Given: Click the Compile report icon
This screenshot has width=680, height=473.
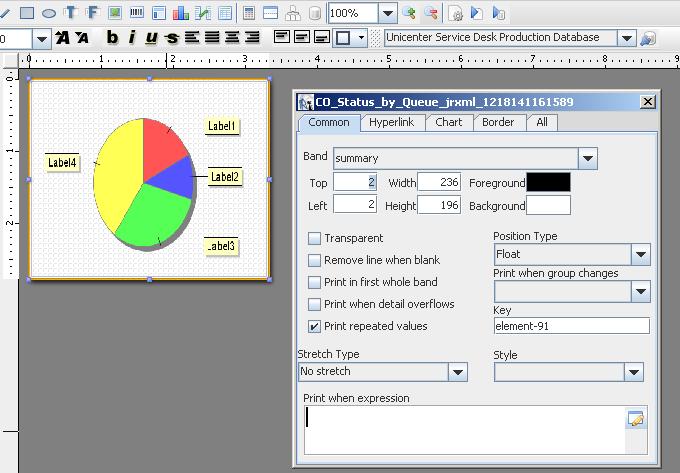Looking at the screenshot, I should click(x=455, y=13).
